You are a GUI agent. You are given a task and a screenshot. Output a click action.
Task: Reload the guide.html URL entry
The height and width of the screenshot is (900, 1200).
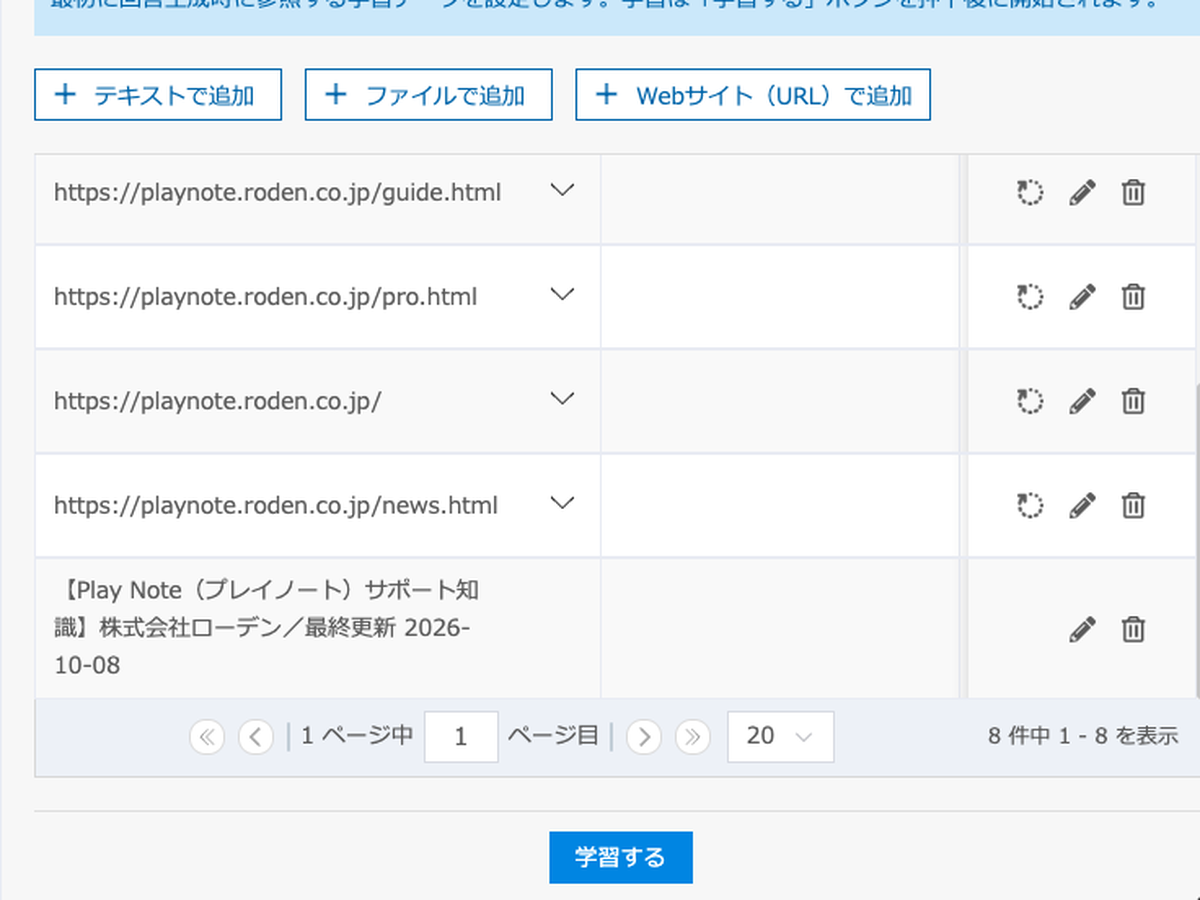[1029, 192]
